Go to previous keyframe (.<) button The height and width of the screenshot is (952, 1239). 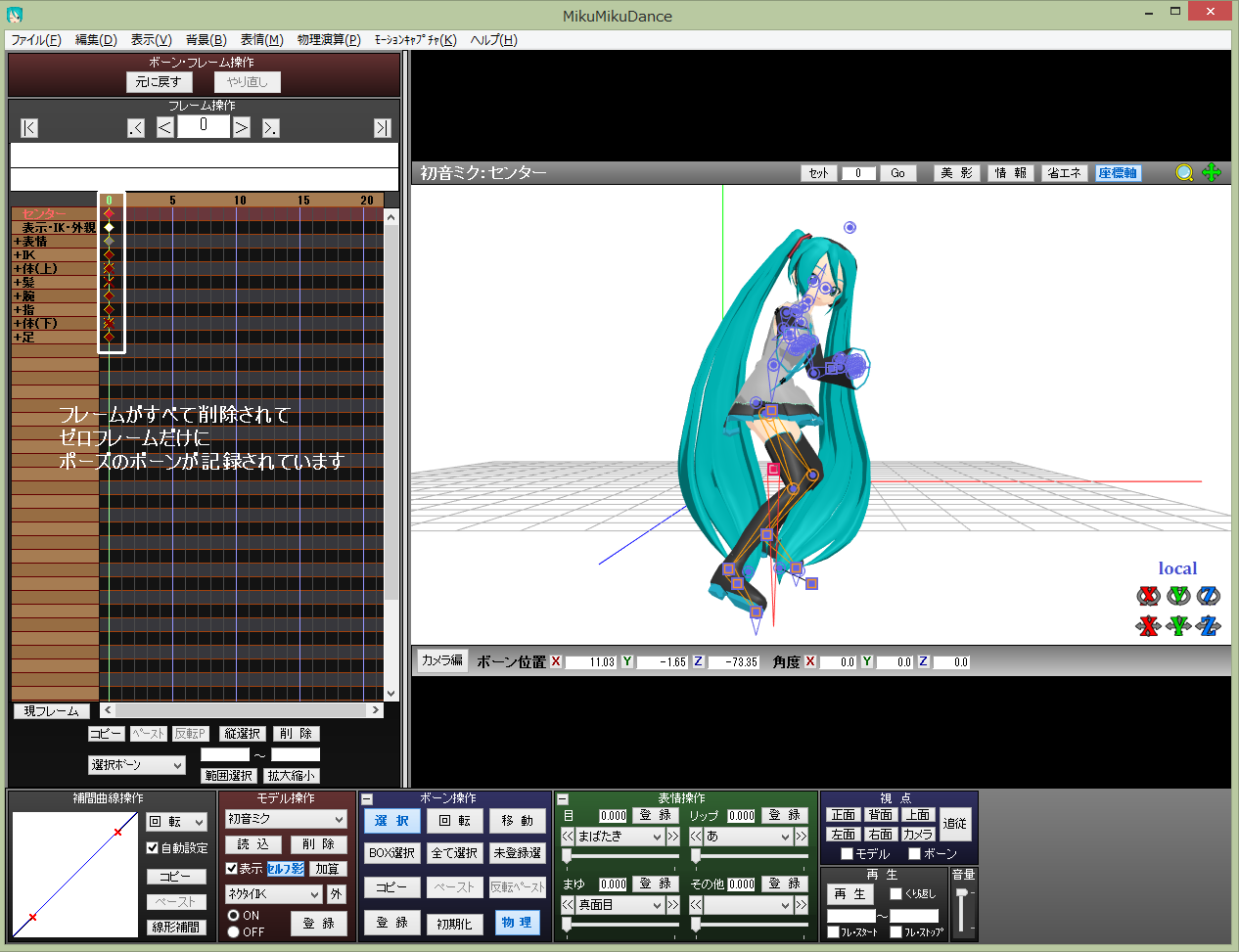136,128
